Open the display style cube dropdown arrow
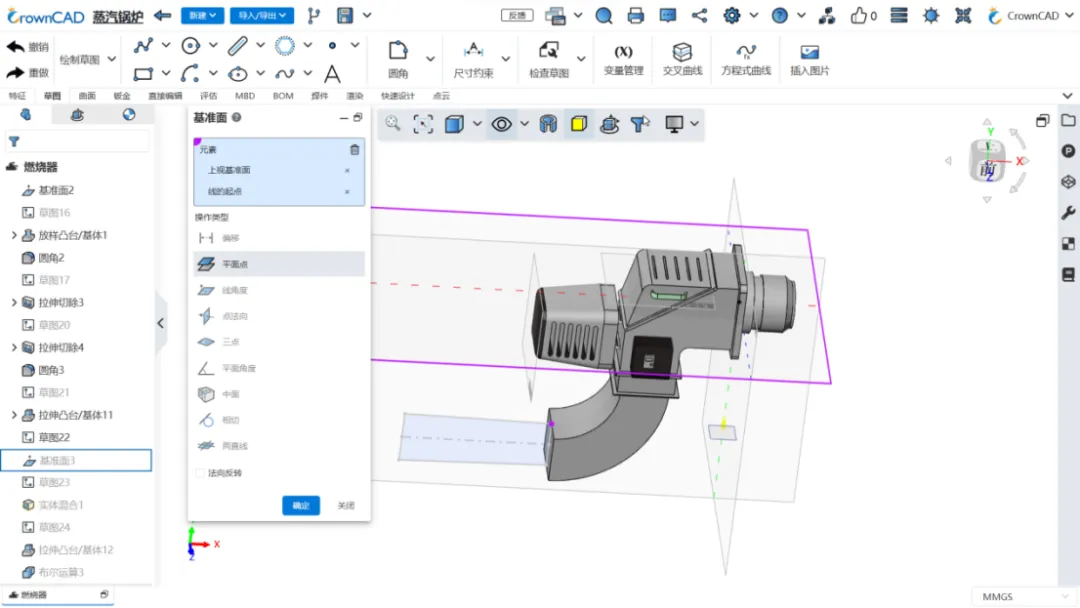1080x608 pixels. (x=477, y=124)
